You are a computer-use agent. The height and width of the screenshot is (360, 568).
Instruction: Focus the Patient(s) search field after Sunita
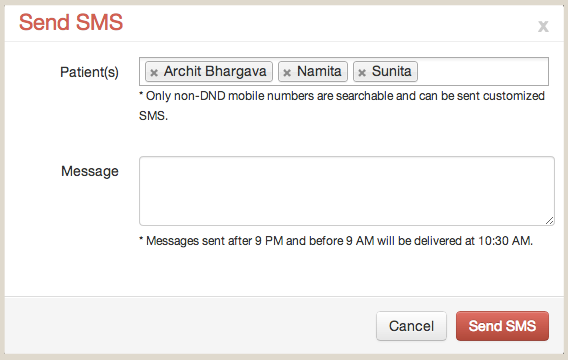[482, 71]
